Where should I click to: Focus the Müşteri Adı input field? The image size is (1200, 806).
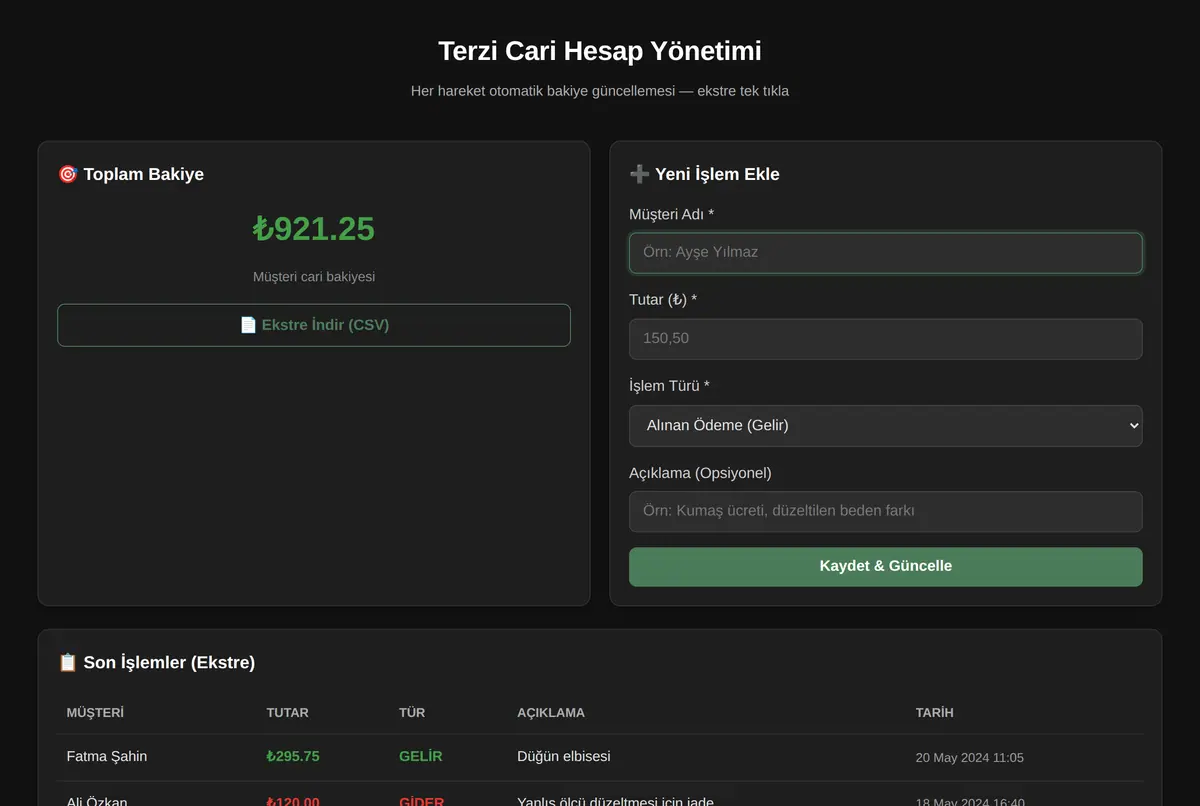pos(886,253)
